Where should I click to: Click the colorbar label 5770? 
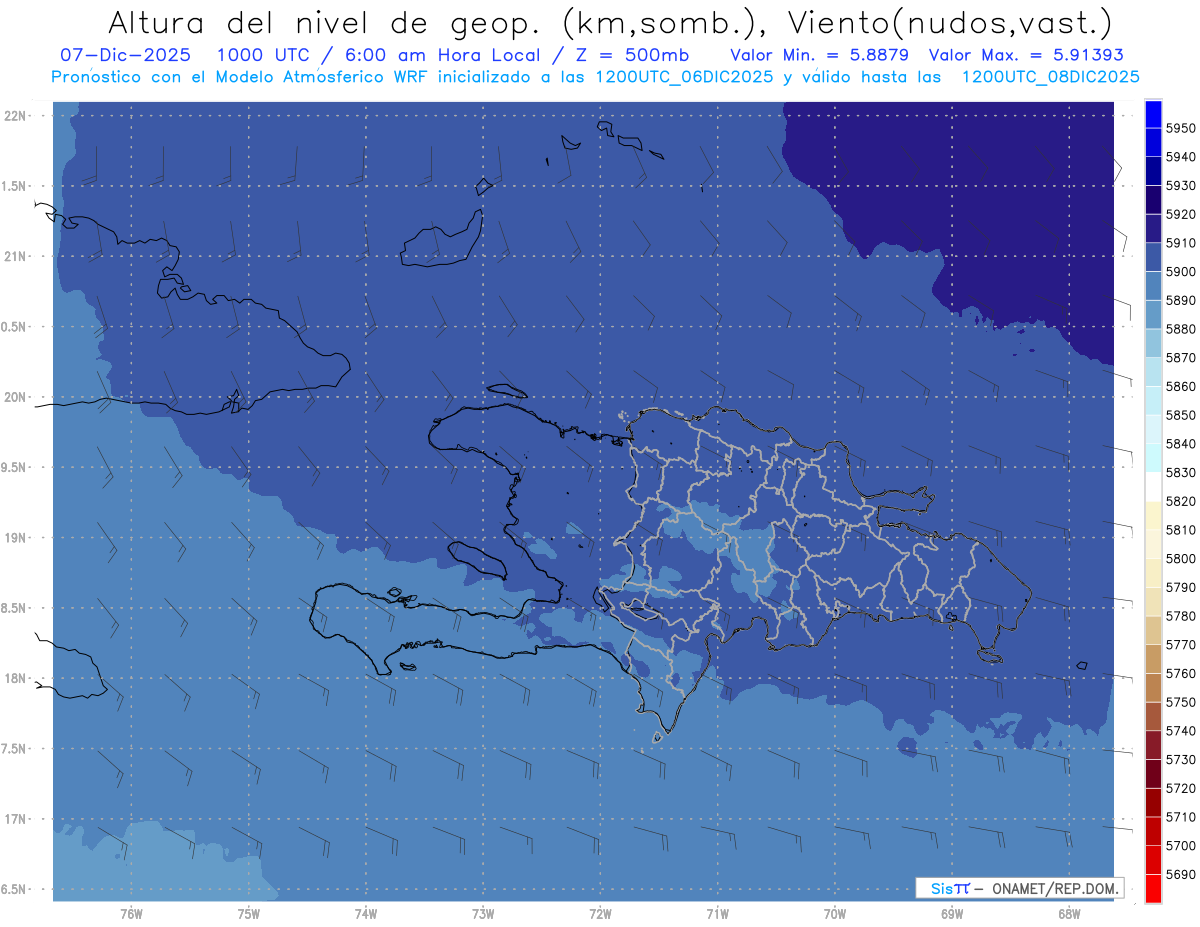pos(1181,644)
